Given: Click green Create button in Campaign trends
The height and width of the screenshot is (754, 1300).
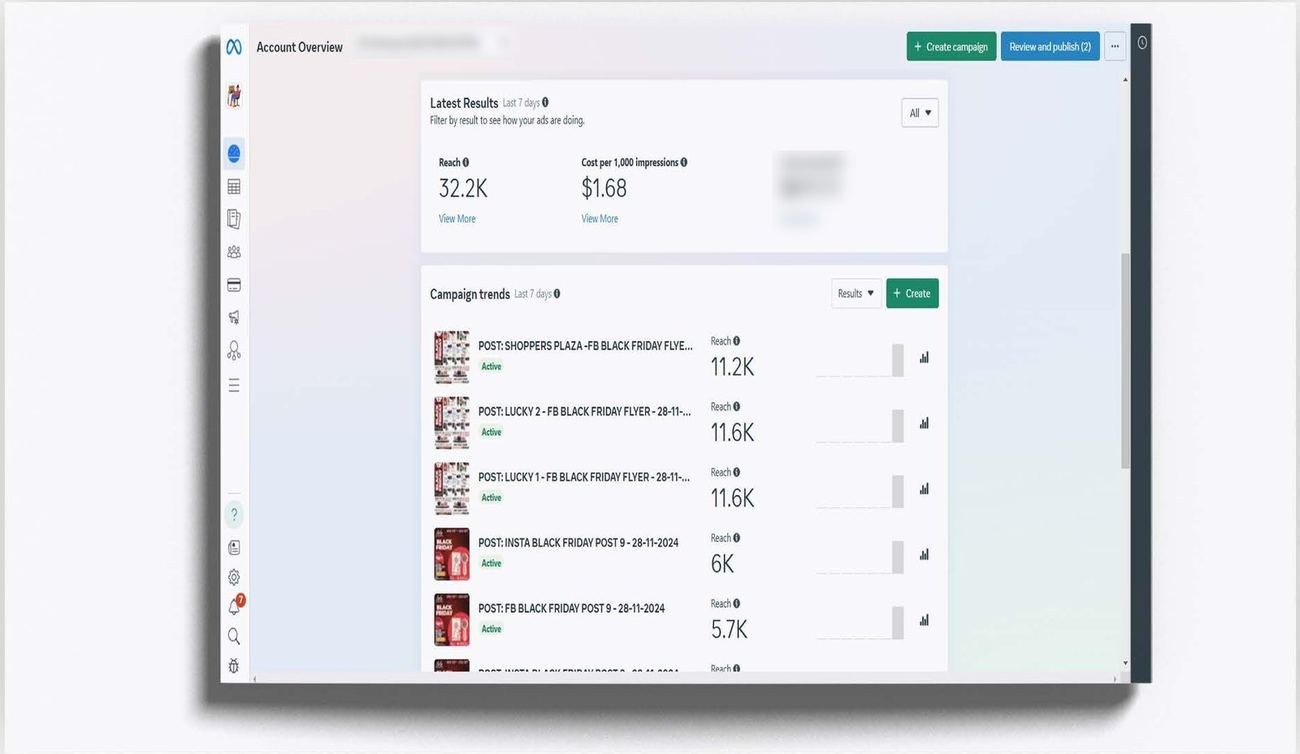Looking at the screenshot, I should 912,293.
